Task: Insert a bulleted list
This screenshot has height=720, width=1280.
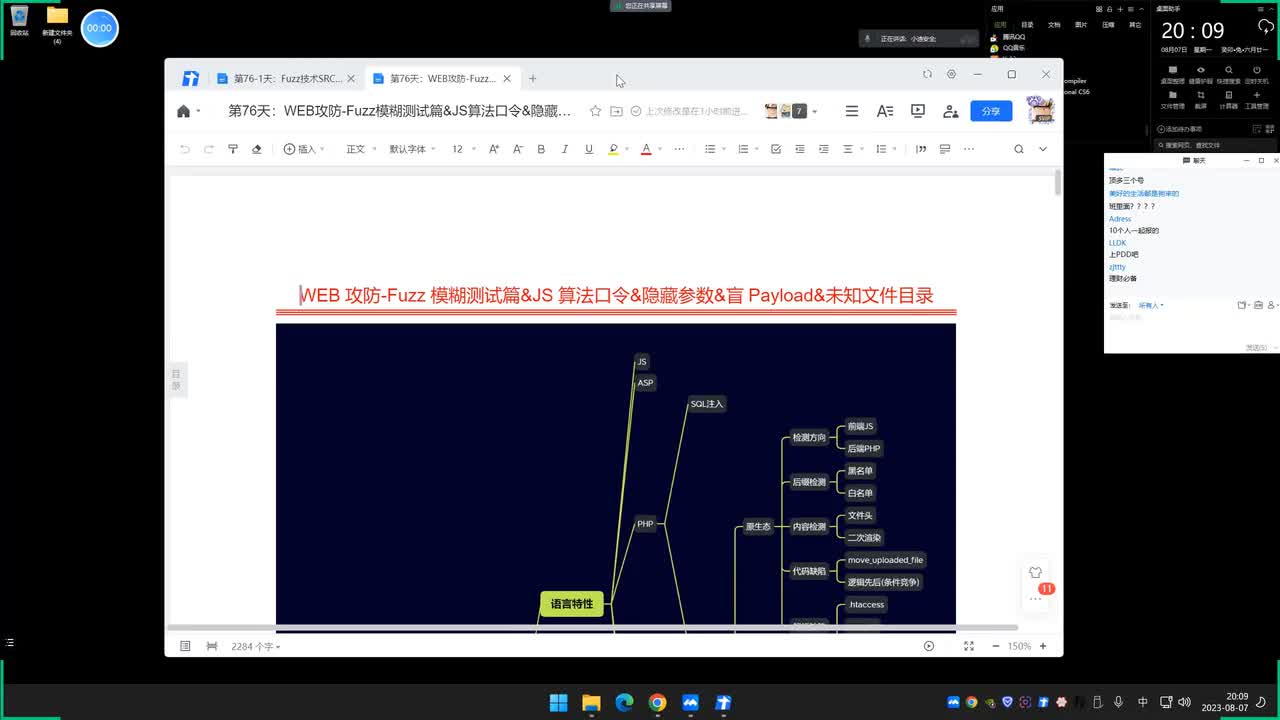Action: (710, 149)
